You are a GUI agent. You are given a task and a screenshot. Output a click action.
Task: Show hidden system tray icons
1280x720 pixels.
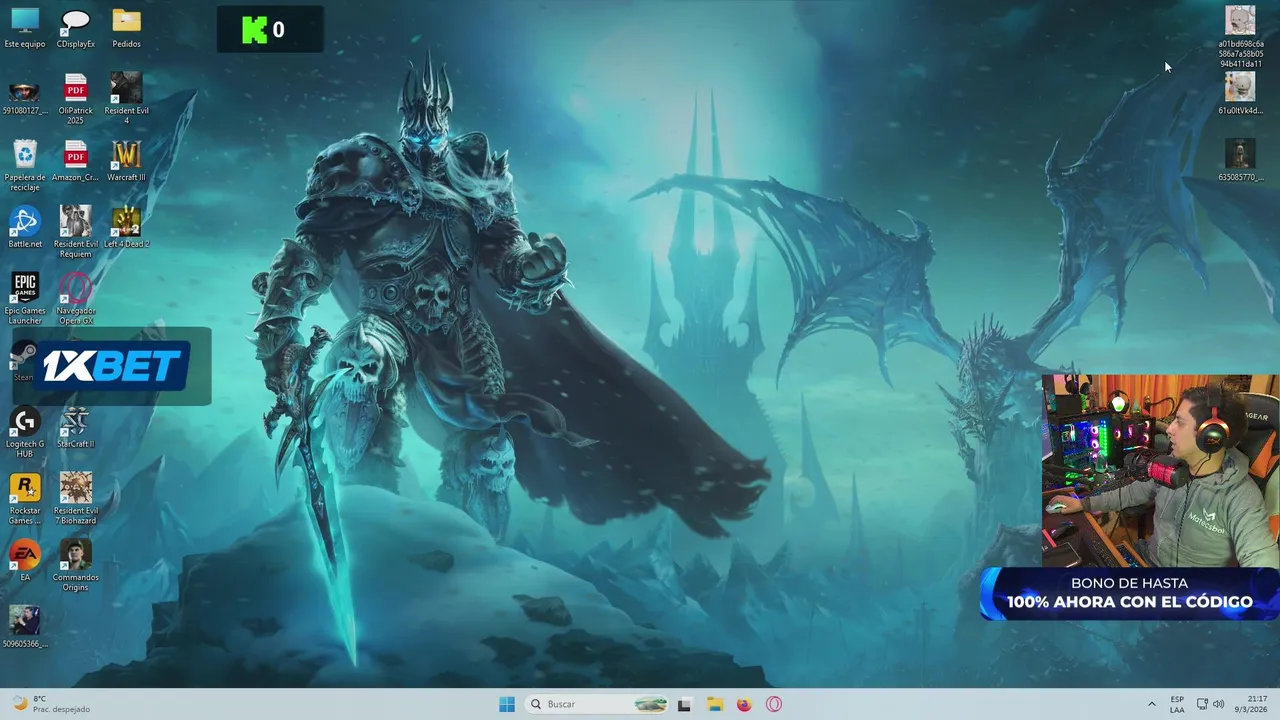pyautogui.click(x=1151, y=704)
